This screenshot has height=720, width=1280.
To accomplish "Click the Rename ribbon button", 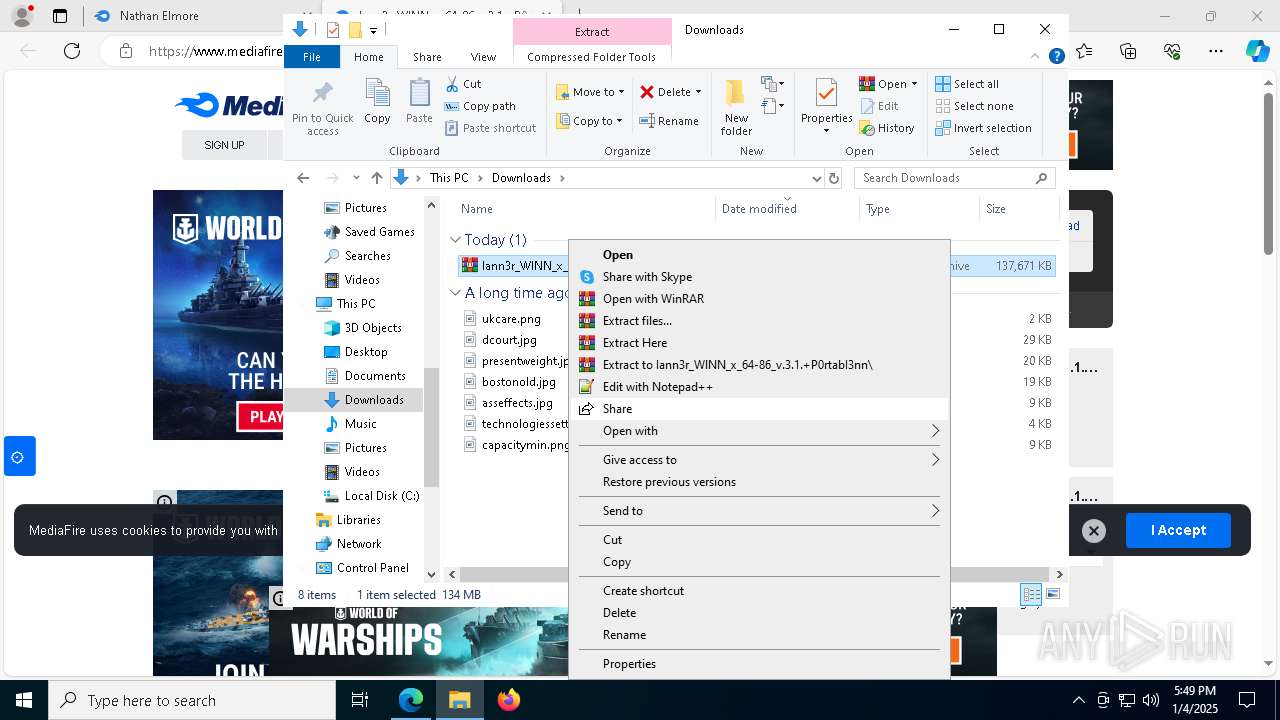I will [x=669, y=121].
